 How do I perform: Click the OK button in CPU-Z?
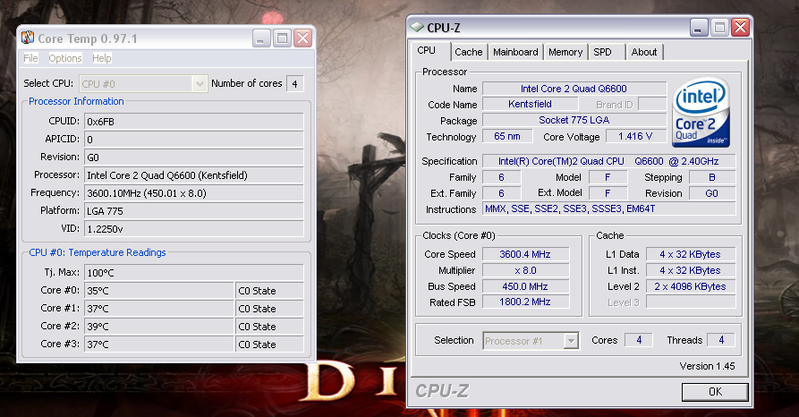[715, 392]
